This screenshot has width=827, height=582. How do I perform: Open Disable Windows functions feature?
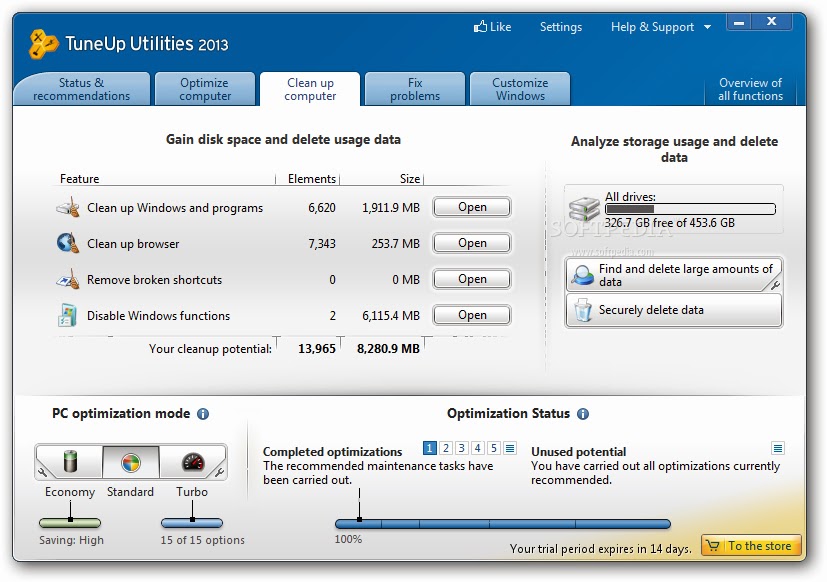(472, 314)
